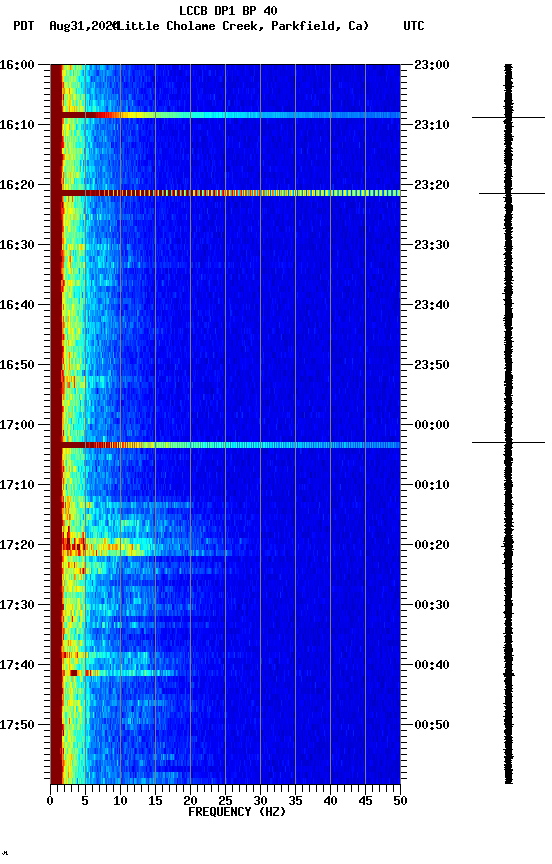The width and height of the screenshot is (552, 864).
Task: Click the 15 Hz frequency tick label
Action: (155, 801)
